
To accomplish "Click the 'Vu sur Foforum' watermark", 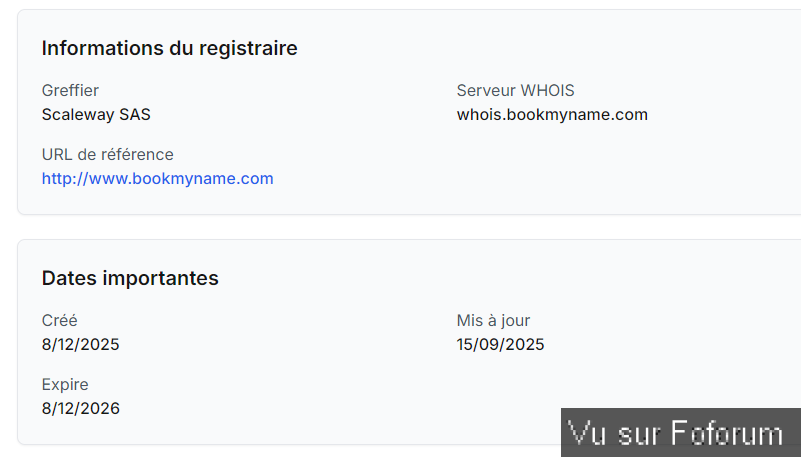I will 676,433.
